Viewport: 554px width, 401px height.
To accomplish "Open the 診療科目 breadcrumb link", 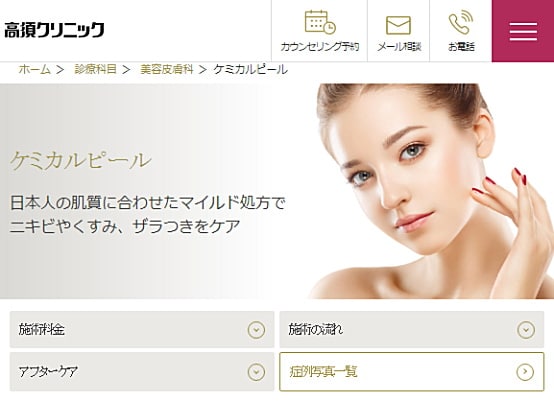I will pos(95,69).
